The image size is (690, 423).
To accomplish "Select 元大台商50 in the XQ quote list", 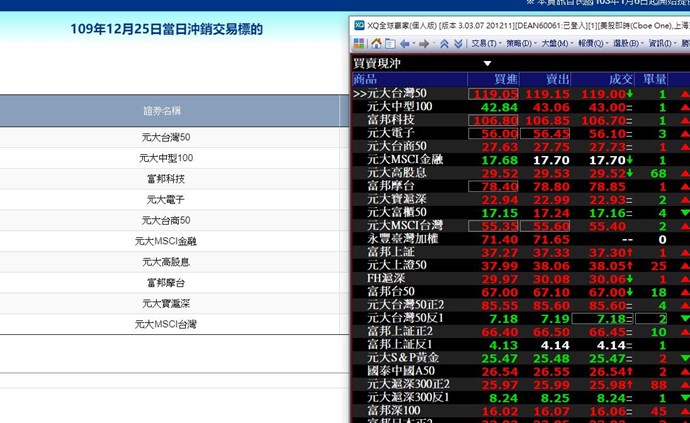I will pos(521,146).
